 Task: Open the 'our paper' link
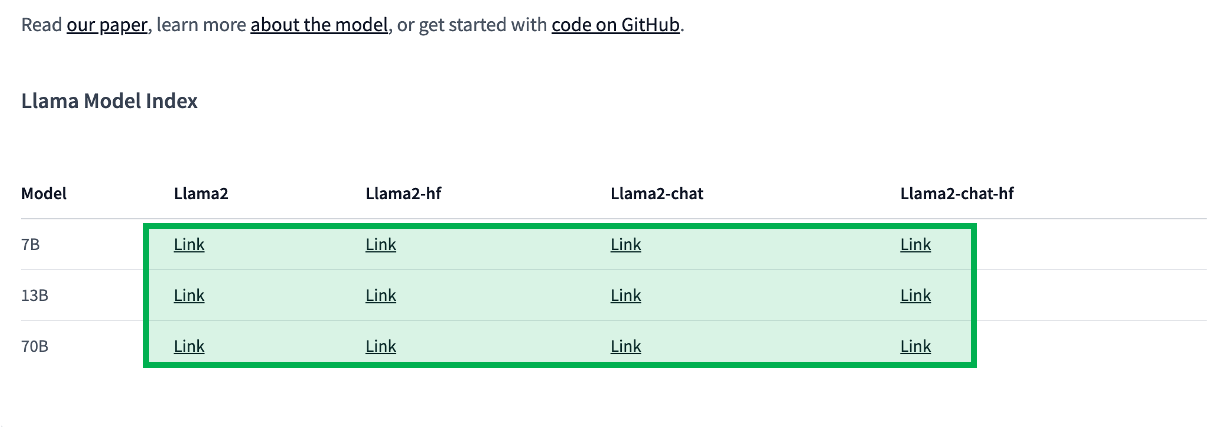(x=108, y=25)
